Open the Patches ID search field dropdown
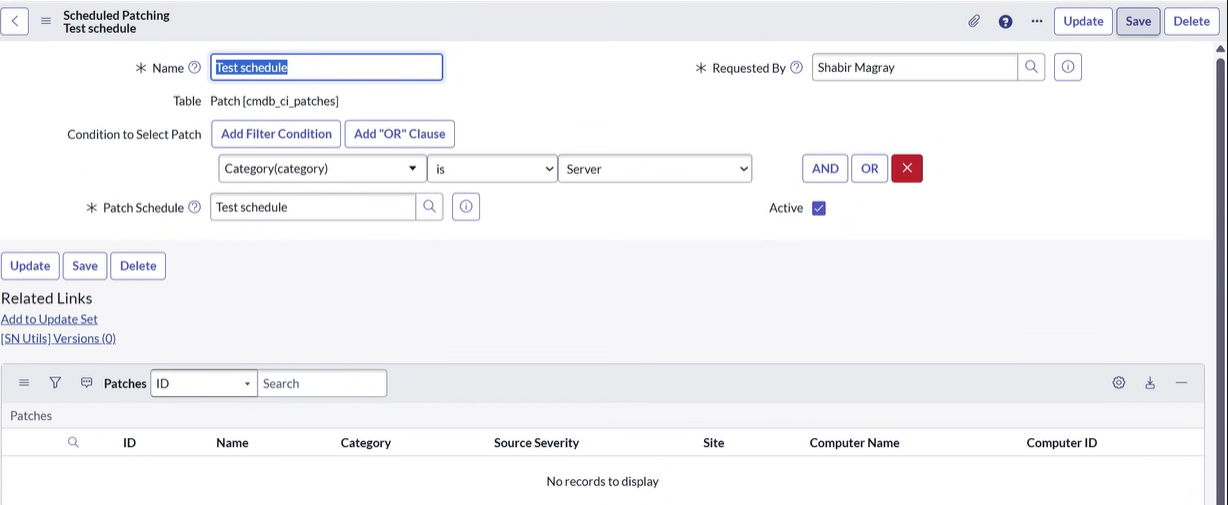This screenshot has height=505, width=1228. click(204, 383)
